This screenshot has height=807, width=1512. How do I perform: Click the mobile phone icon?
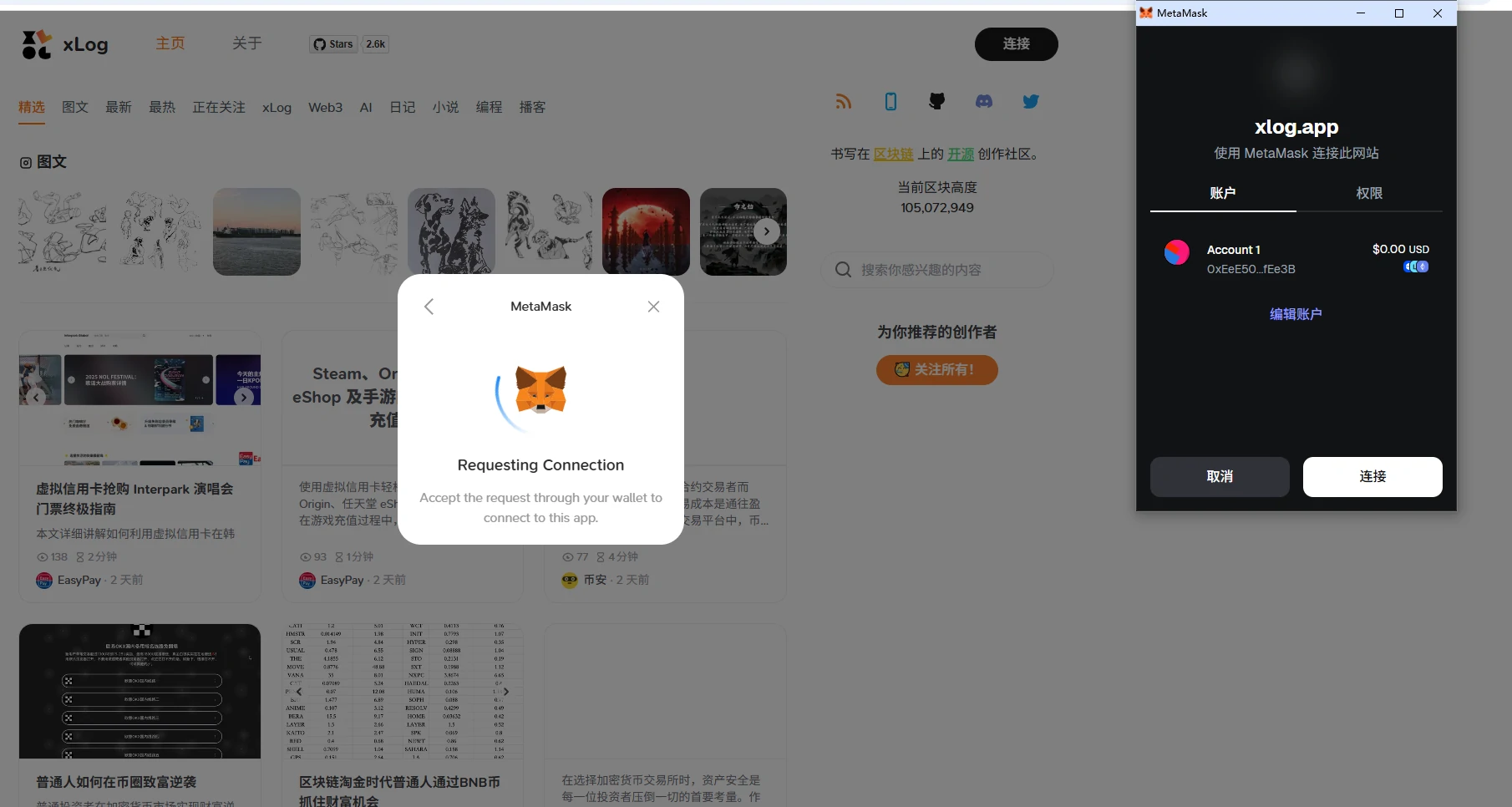pos(890,102)
